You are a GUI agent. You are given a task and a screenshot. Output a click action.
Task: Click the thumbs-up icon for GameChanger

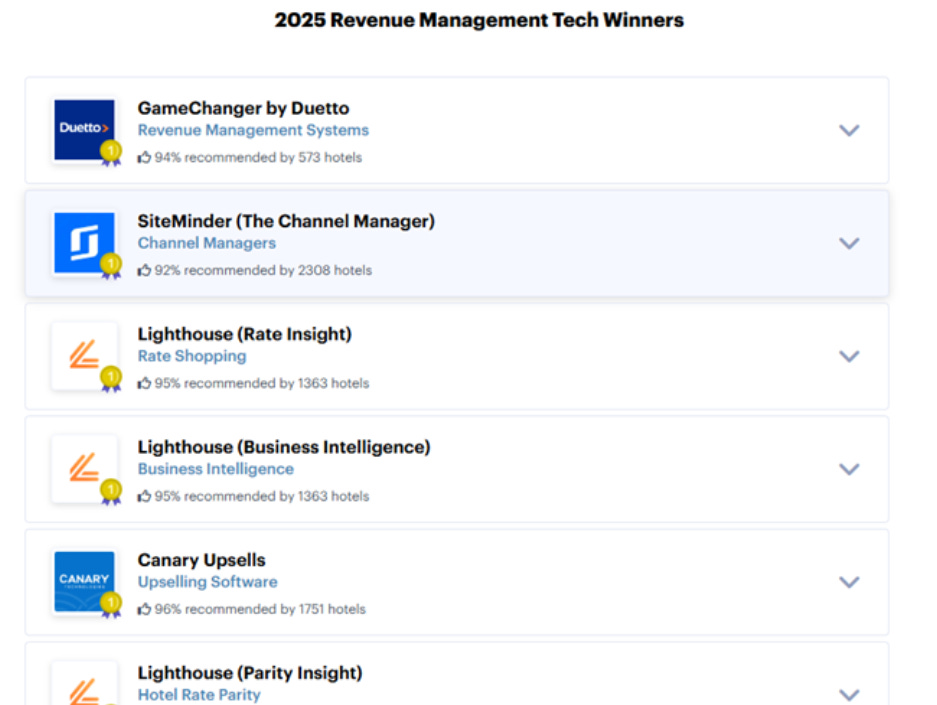pyautogui.click(x=144, y=157)
